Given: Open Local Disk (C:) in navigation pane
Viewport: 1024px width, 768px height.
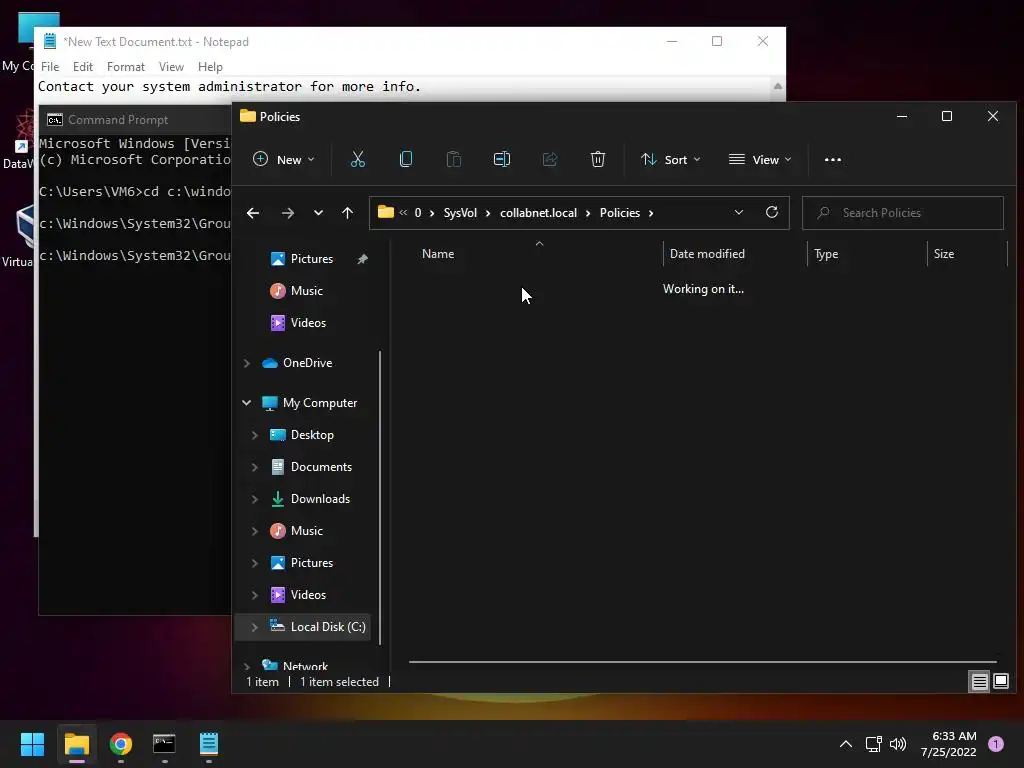Looking at the screenshot, I should pos(328,627).
